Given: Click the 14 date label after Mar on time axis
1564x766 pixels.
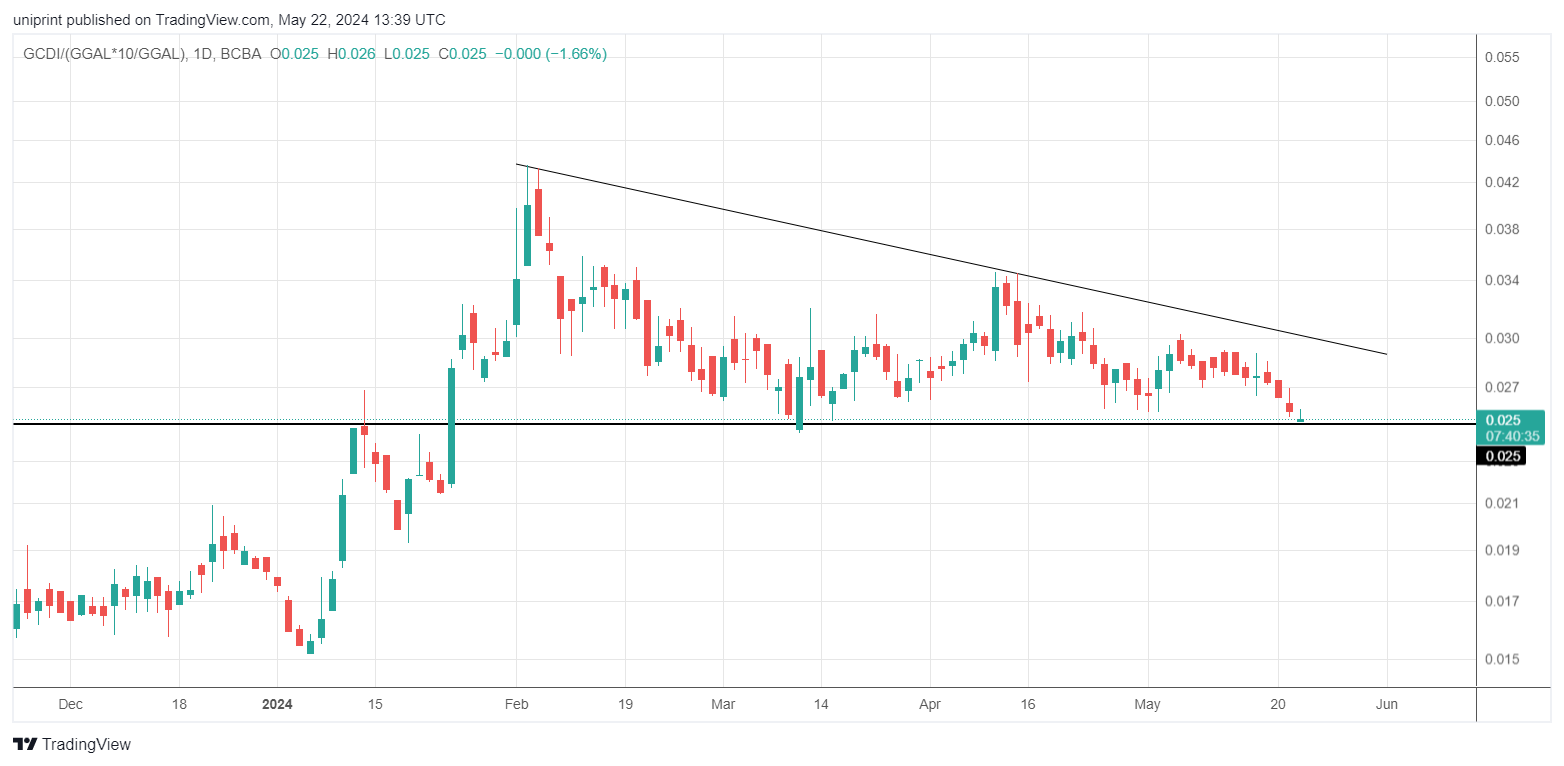Looking at the screenshot, I should coord(819,705).
